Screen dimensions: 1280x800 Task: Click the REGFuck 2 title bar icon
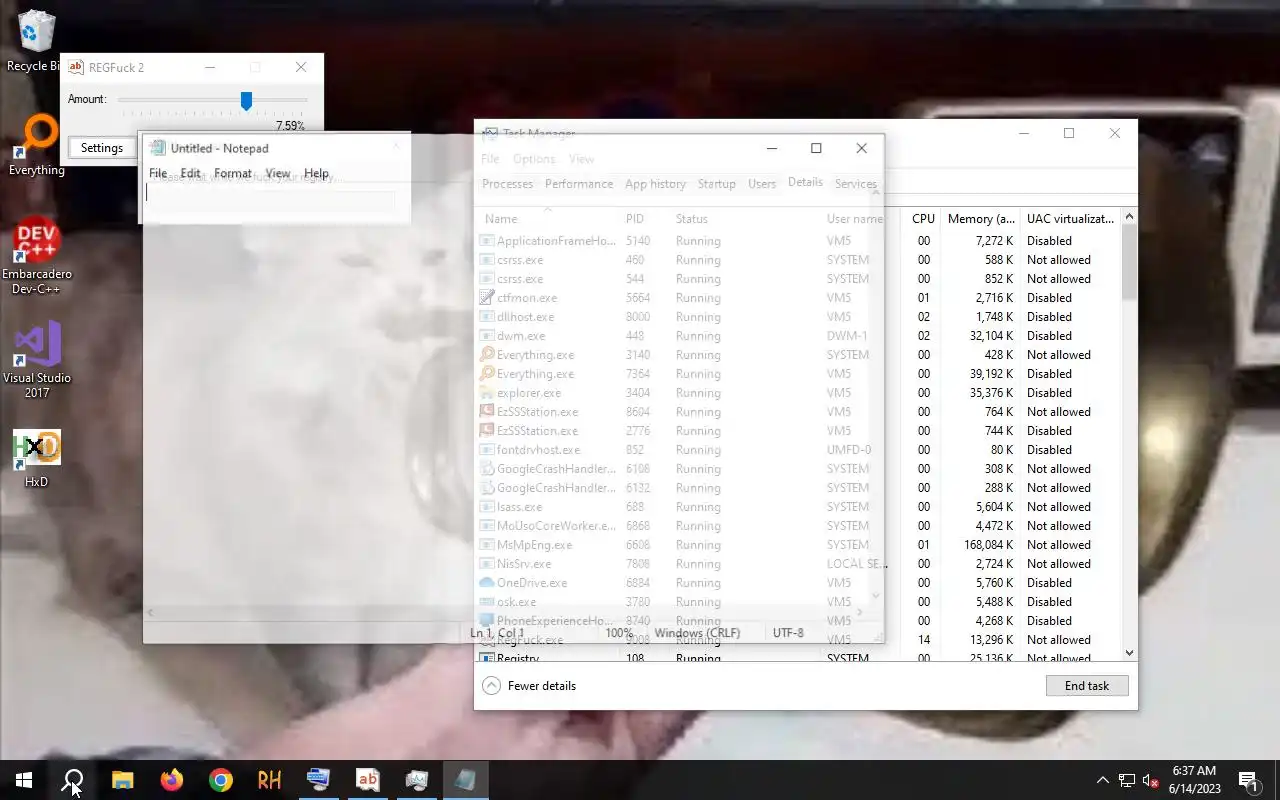[x=76, y=67]
